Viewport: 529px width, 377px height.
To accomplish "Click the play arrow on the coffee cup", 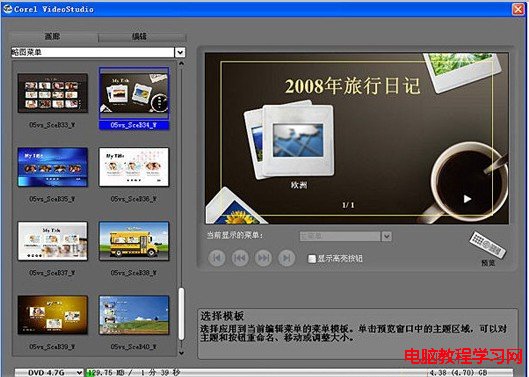I will pos(467,199).
